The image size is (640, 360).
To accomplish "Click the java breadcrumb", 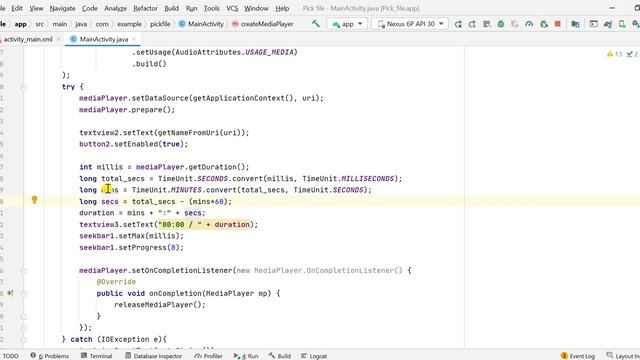I will 81,24.
